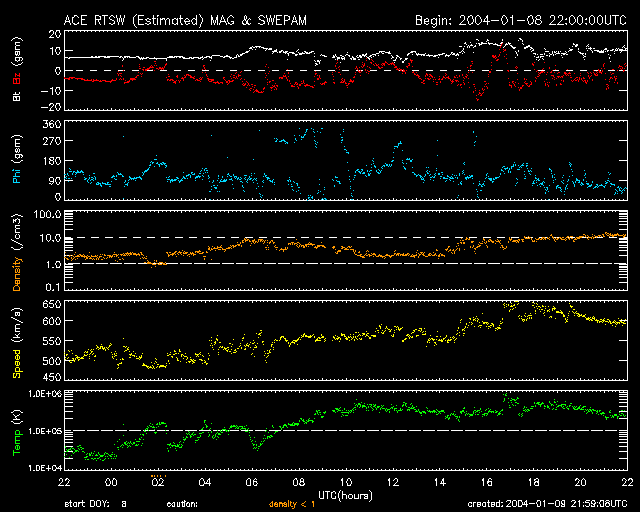Click the '1.0E+06' tick on Temp axis
This screenshot has height=512, width=640.
[45, 394]
